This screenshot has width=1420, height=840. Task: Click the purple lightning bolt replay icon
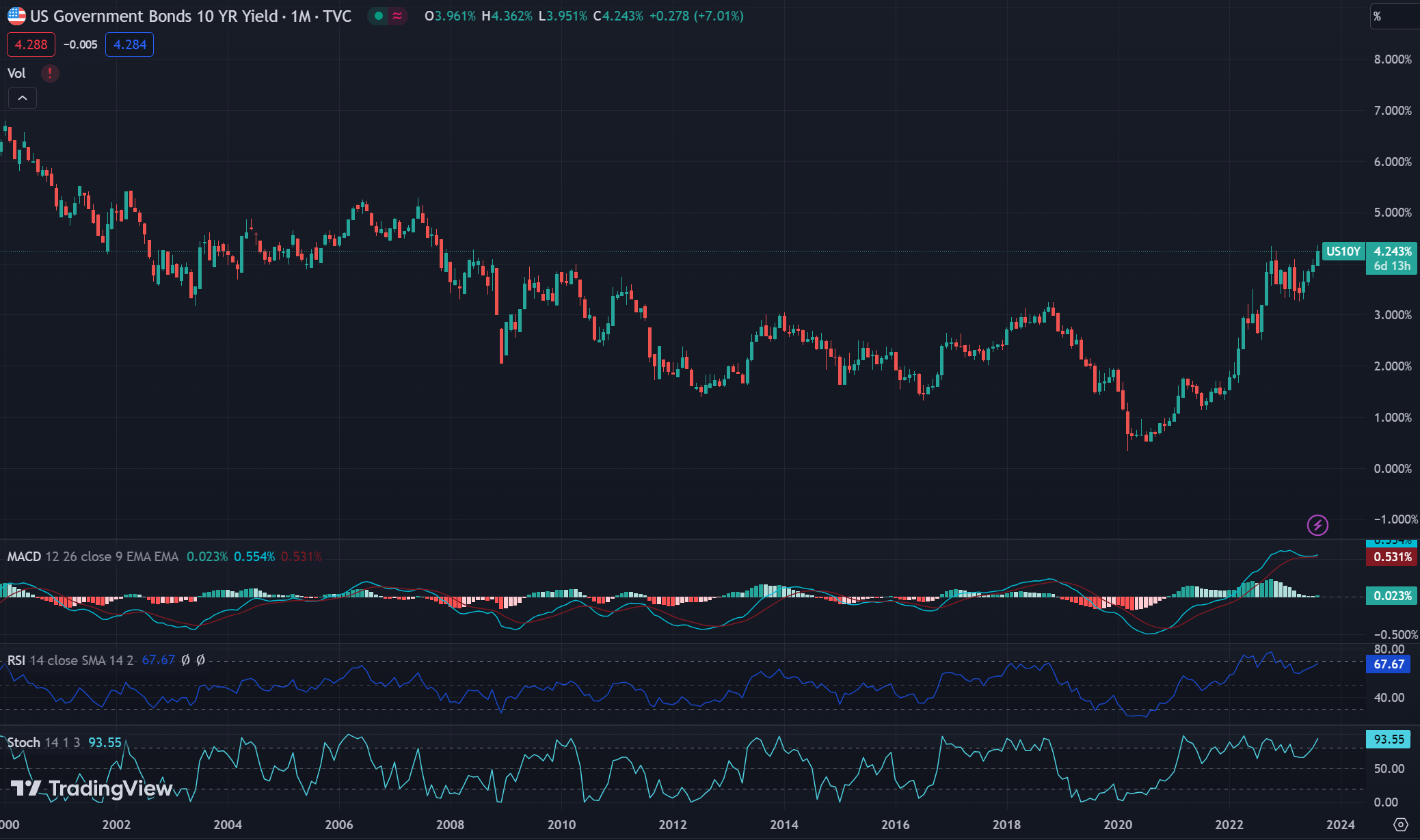(x=1317, y=525)
